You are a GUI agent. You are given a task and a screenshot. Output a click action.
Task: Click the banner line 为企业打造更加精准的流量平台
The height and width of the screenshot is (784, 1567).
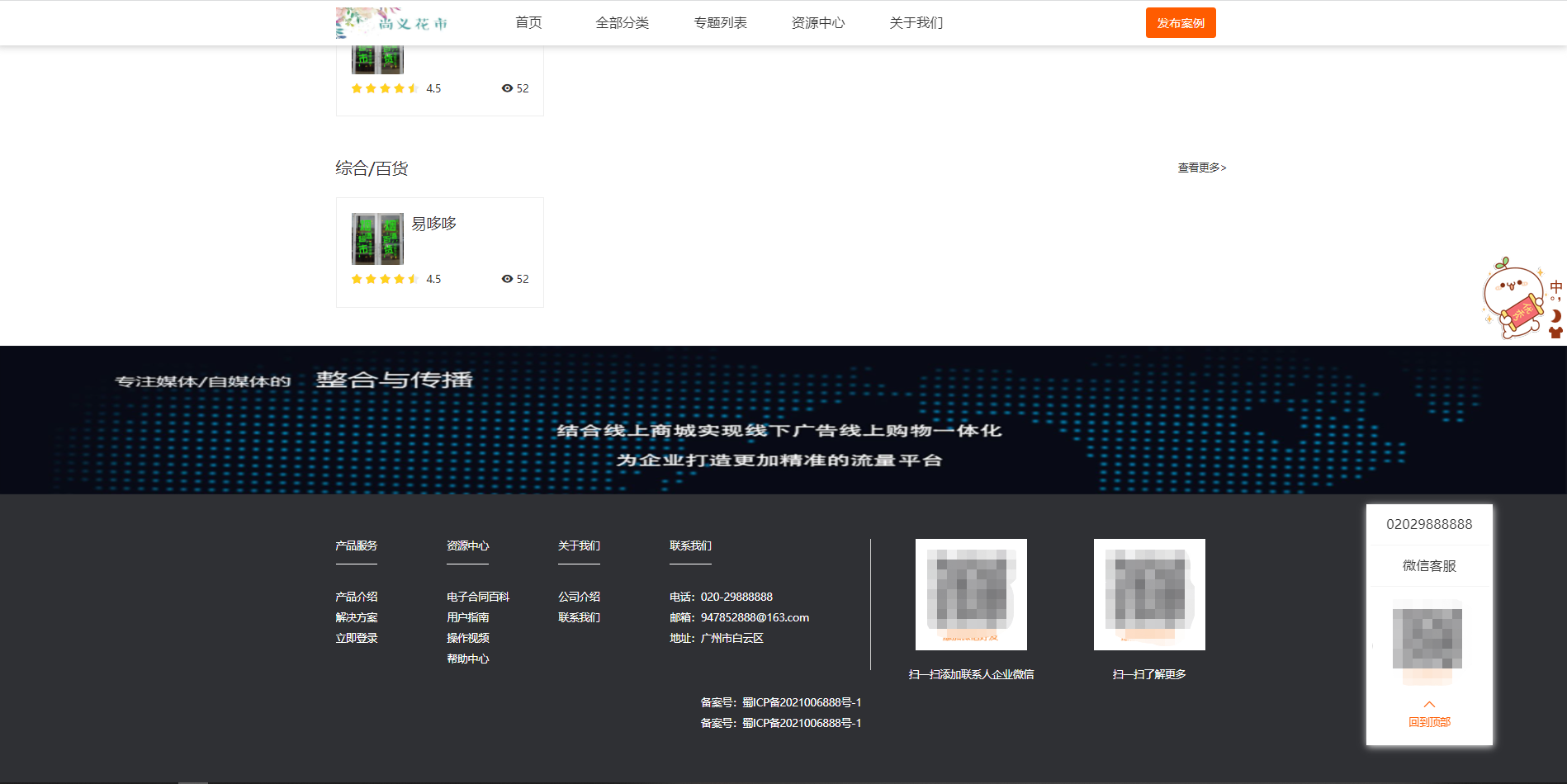coord(779,460)
